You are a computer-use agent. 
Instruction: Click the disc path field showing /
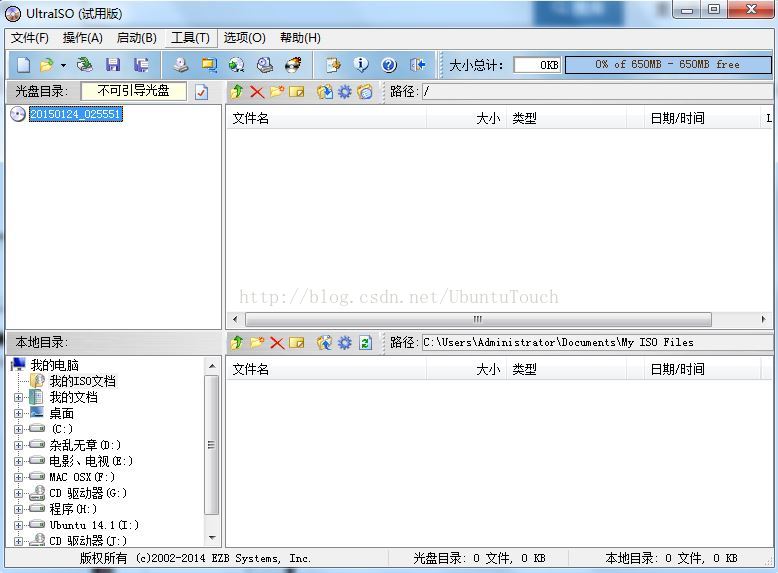click(x=597, y=91)
